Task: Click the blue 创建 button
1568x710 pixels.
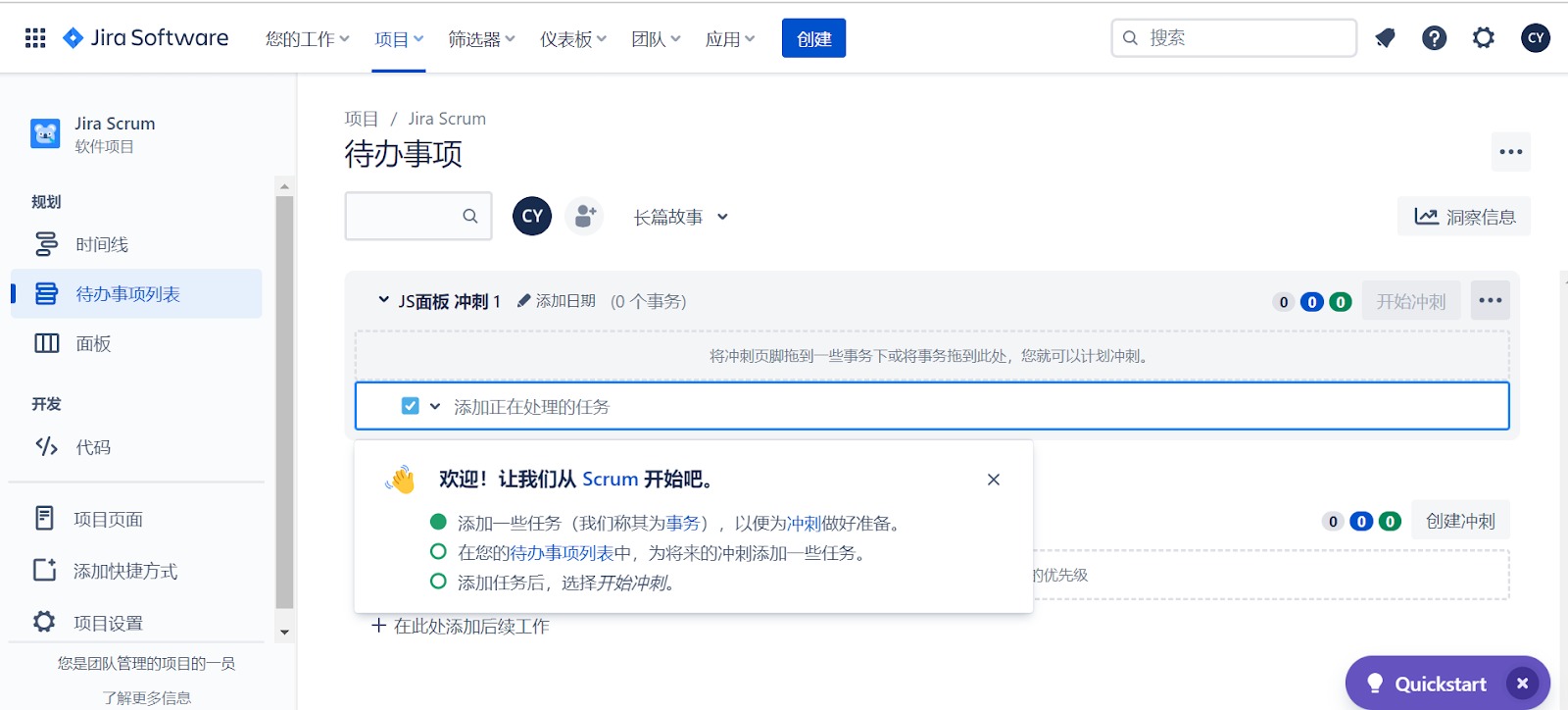Action: 813,39
